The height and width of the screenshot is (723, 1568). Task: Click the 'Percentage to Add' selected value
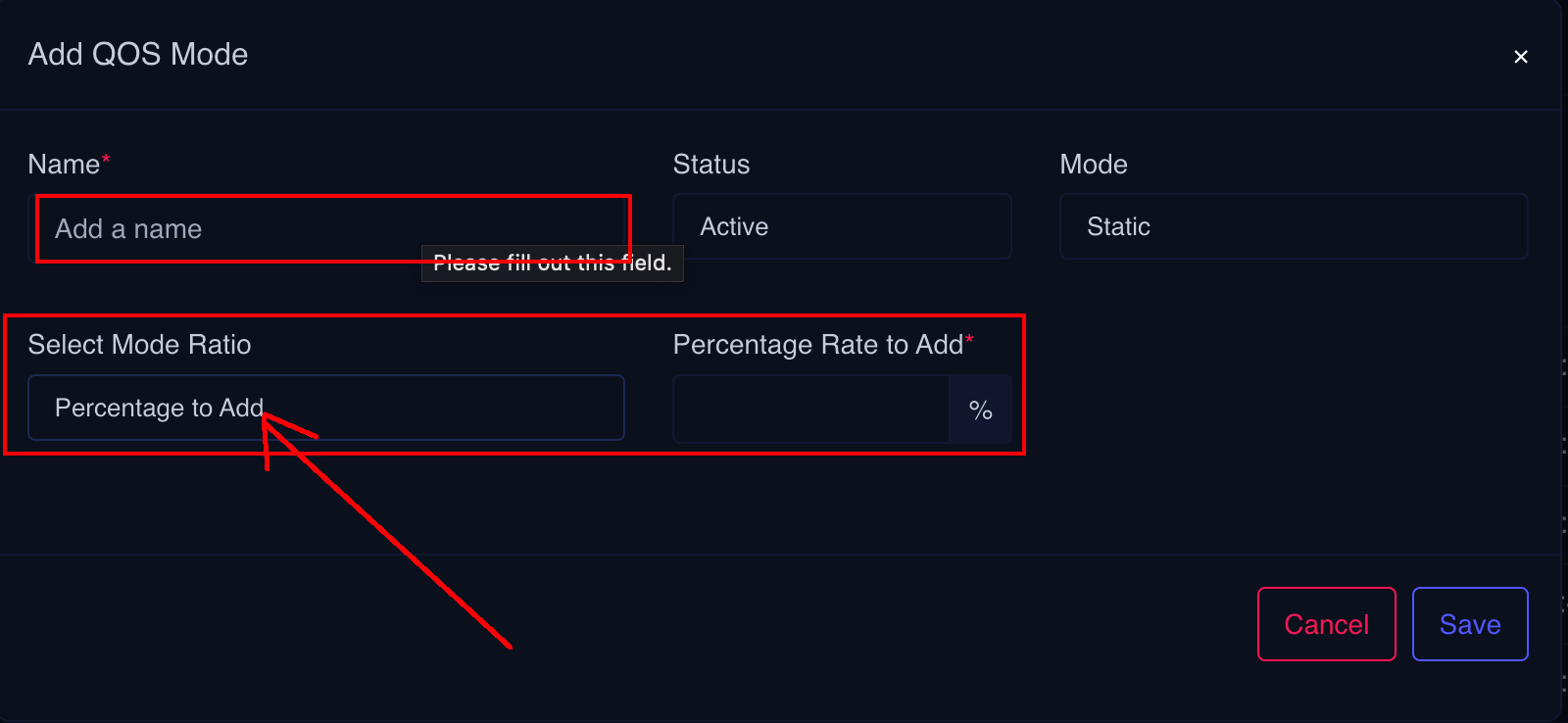159,408
